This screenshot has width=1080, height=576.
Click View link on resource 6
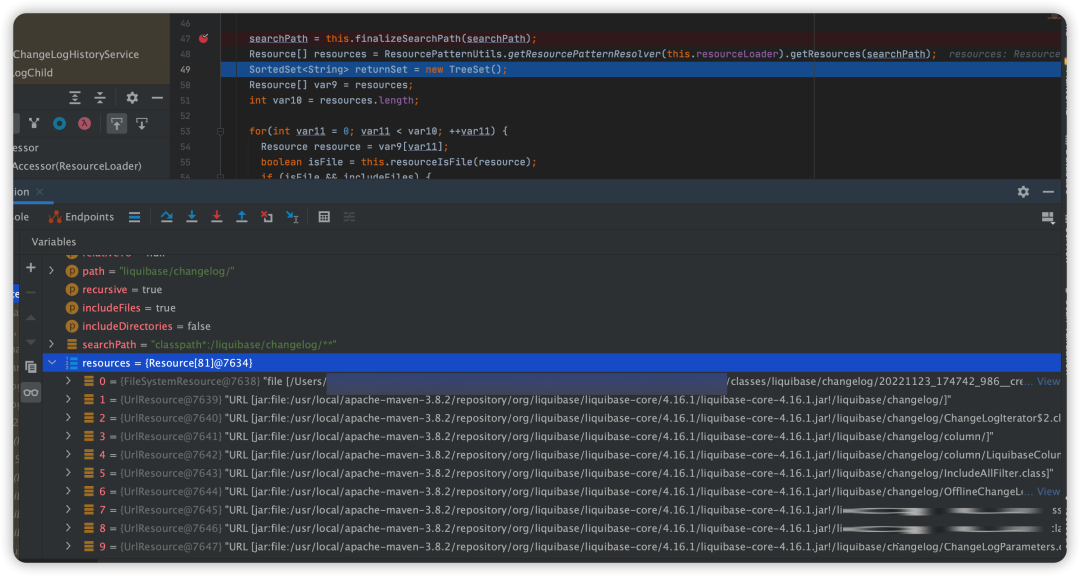point(1048,492)
